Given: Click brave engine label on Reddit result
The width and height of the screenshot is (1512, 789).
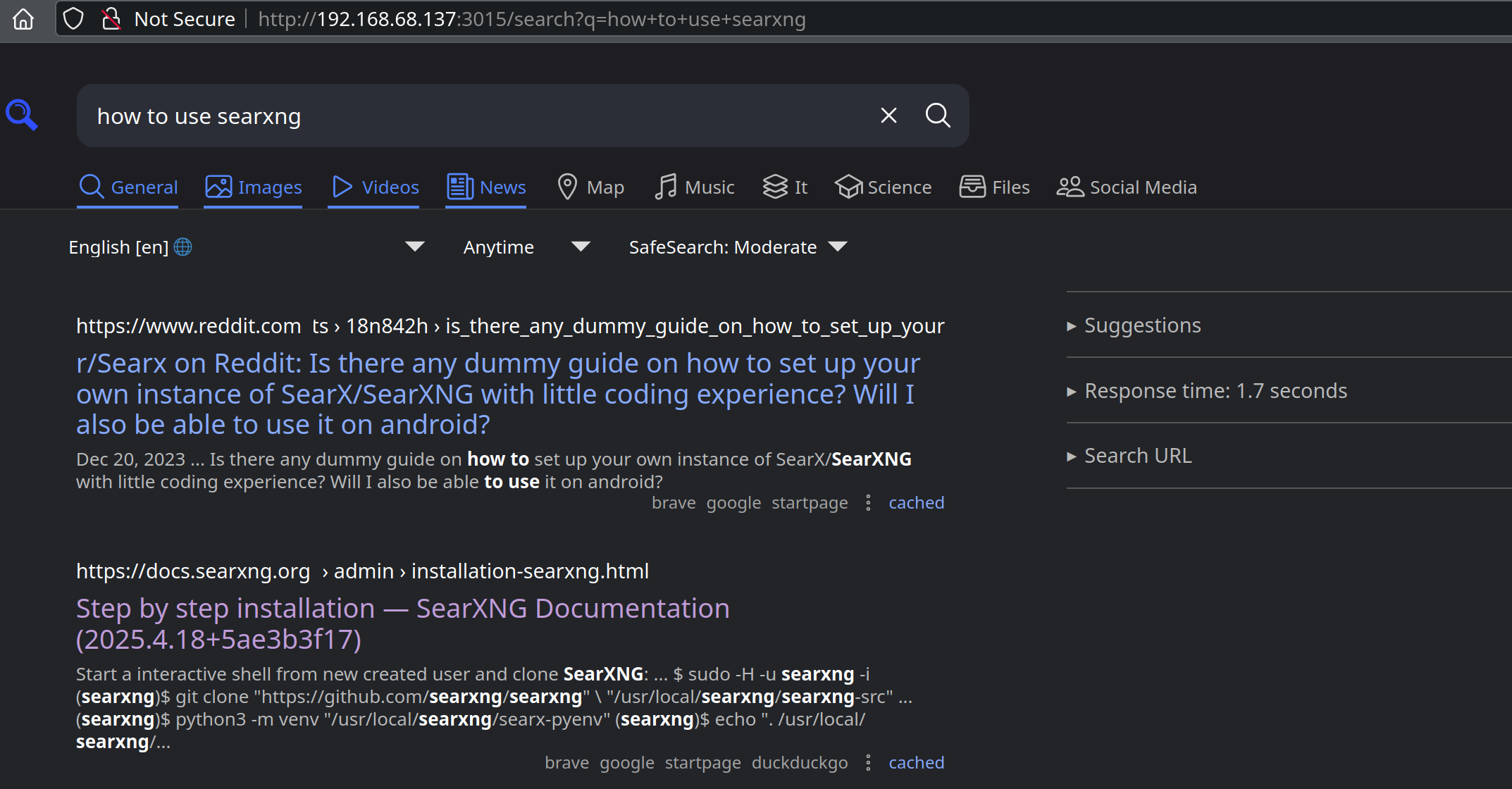Looking at the screenshot, I should (x=674, y=503).
